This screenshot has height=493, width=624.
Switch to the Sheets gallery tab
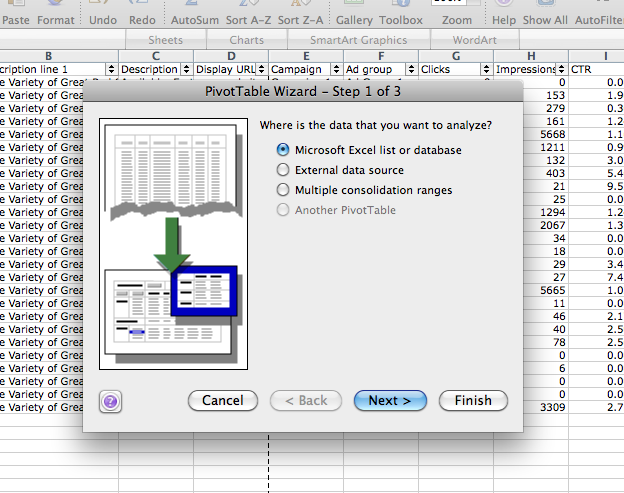pos(166,40)
